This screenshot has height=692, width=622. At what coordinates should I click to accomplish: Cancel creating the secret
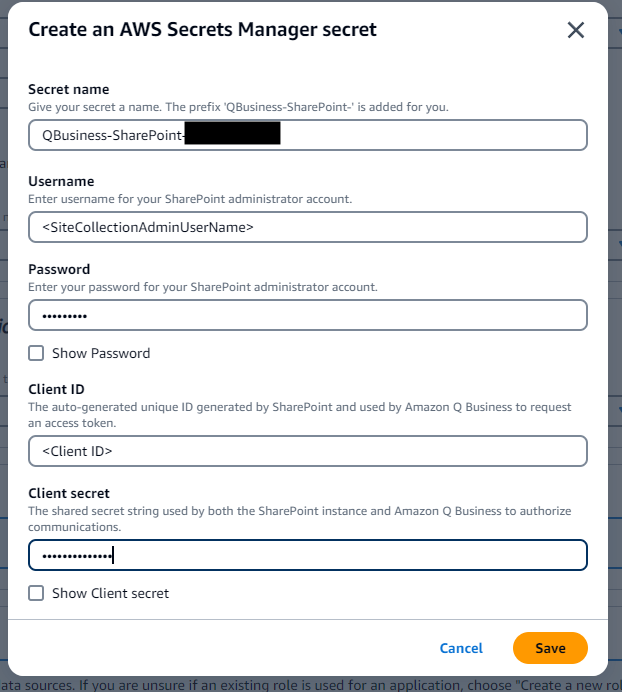click(x=461, y=648)
